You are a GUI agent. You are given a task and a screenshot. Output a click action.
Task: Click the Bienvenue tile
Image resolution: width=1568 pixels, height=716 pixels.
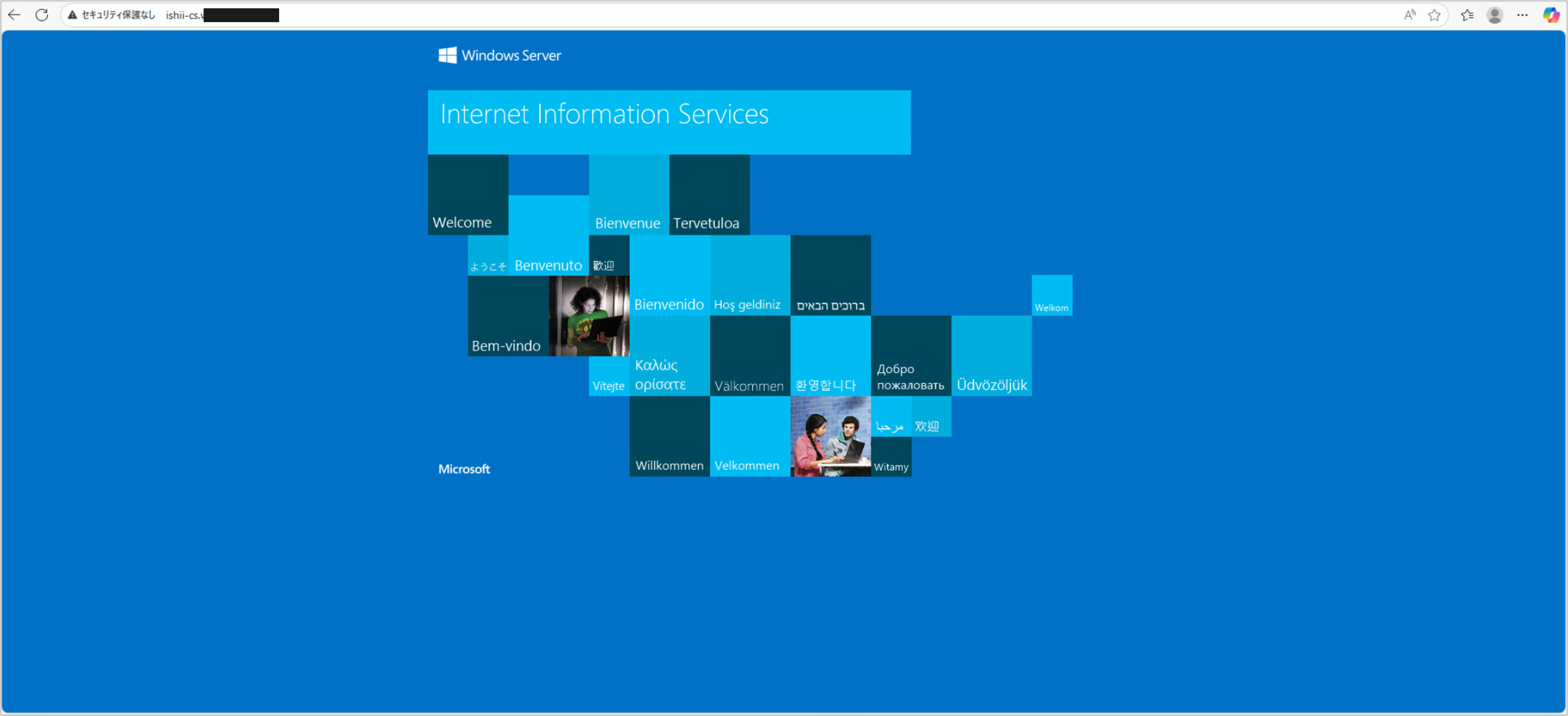coord(628,194)
